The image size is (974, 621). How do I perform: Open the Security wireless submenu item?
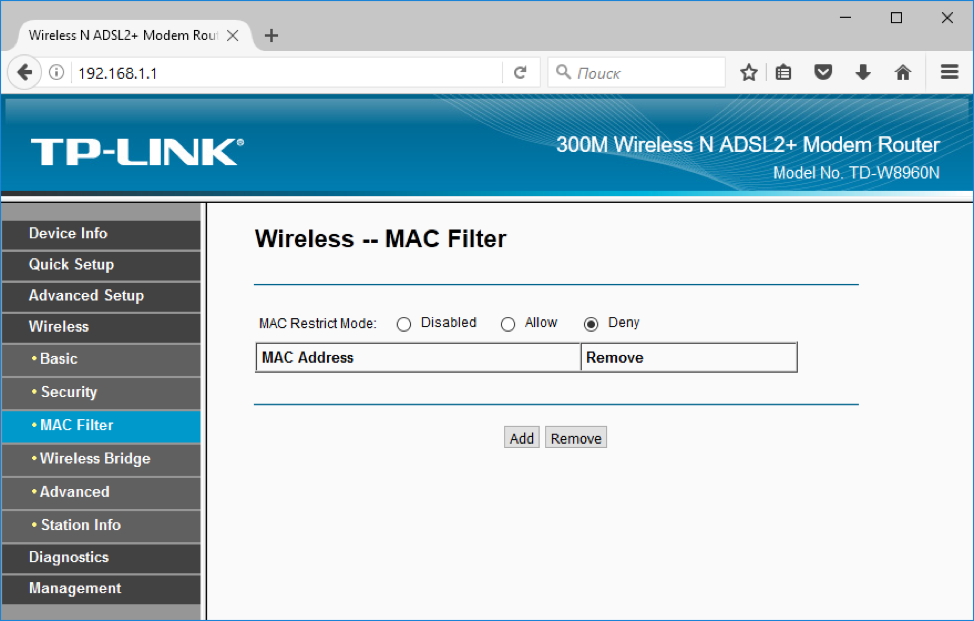[x=69, y=392]
